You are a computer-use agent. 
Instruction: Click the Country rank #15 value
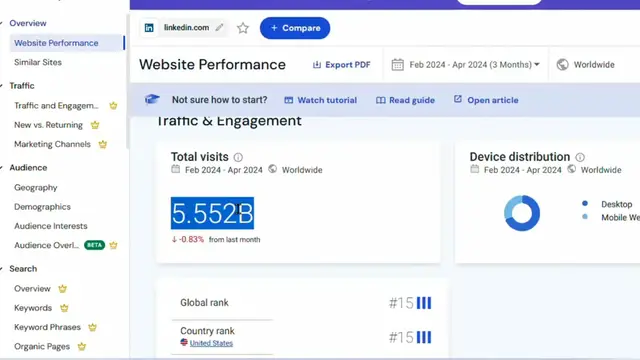401,338
